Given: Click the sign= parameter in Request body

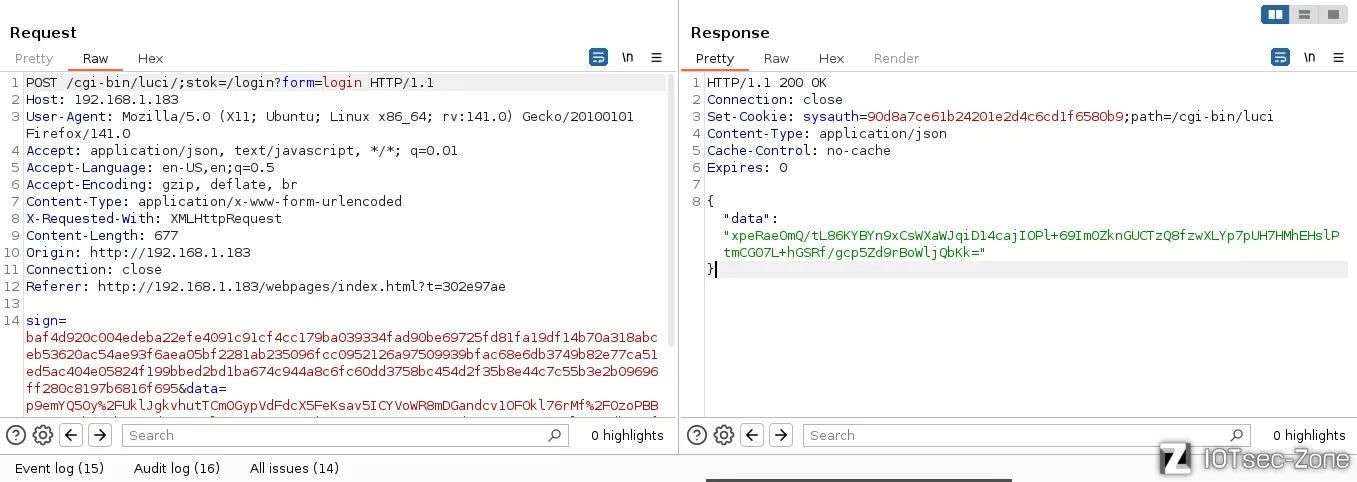Looking at the screenshot, I should (x=46, y=321).
